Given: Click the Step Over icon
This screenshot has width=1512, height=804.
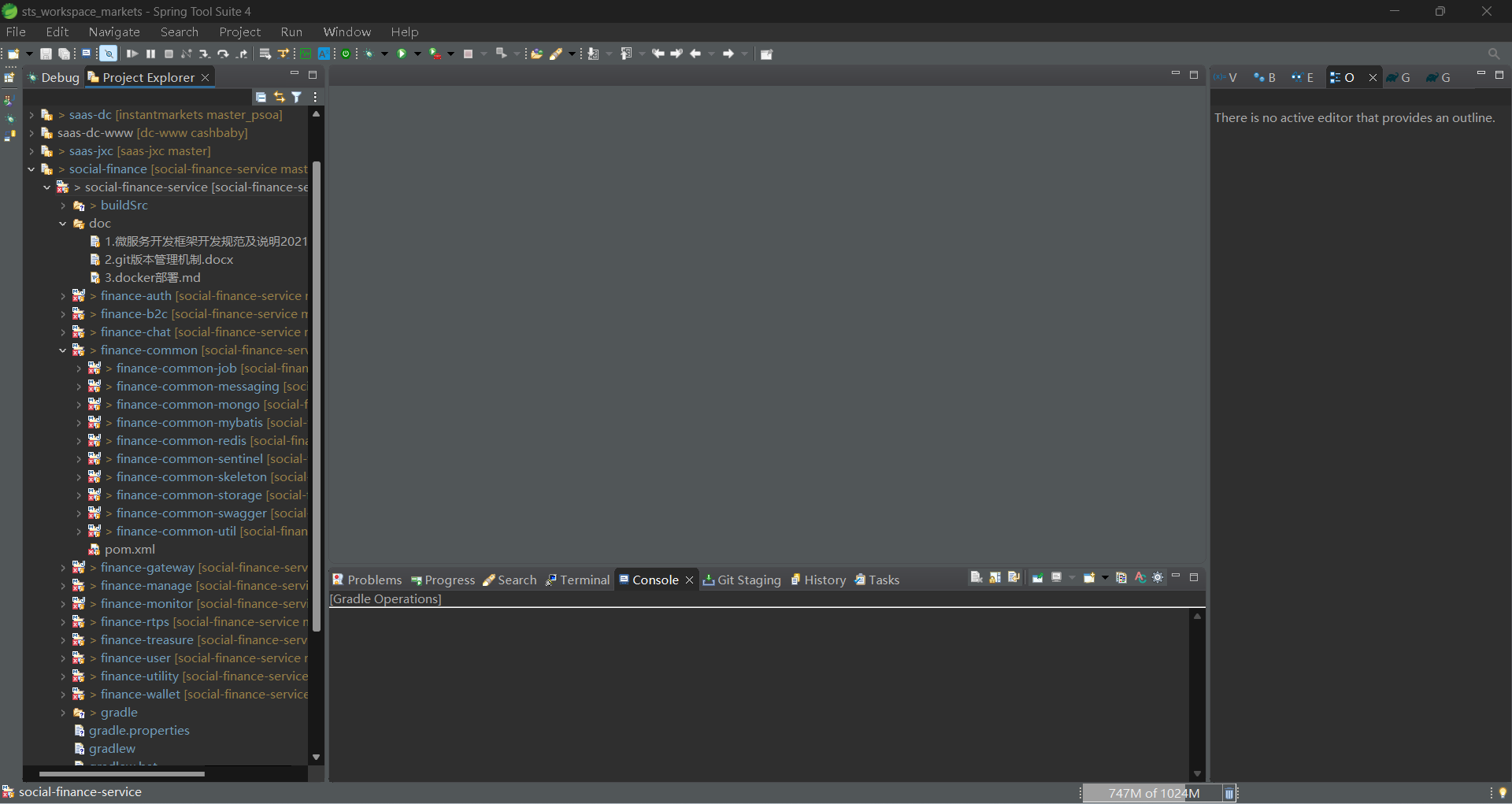Looking at the screenshot, I should click(x=223, y=54).
